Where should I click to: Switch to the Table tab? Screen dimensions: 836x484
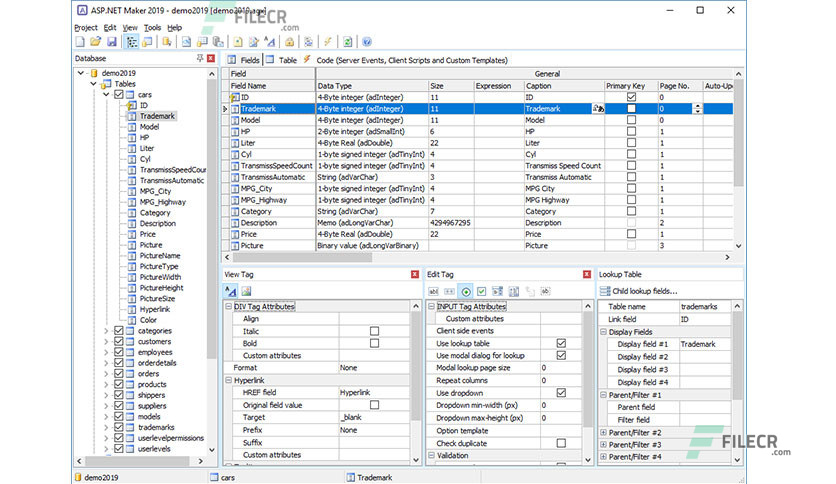[x=282, y=60]
